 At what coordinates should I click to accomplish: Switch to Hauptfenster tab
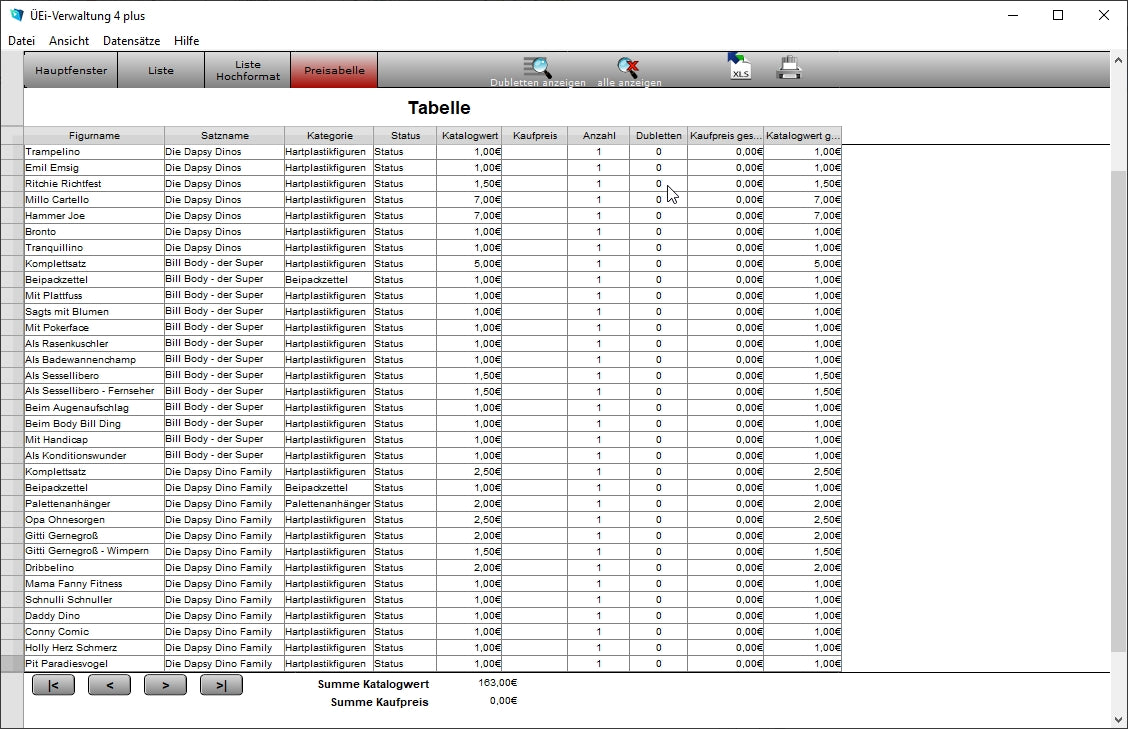pos(71,71)
